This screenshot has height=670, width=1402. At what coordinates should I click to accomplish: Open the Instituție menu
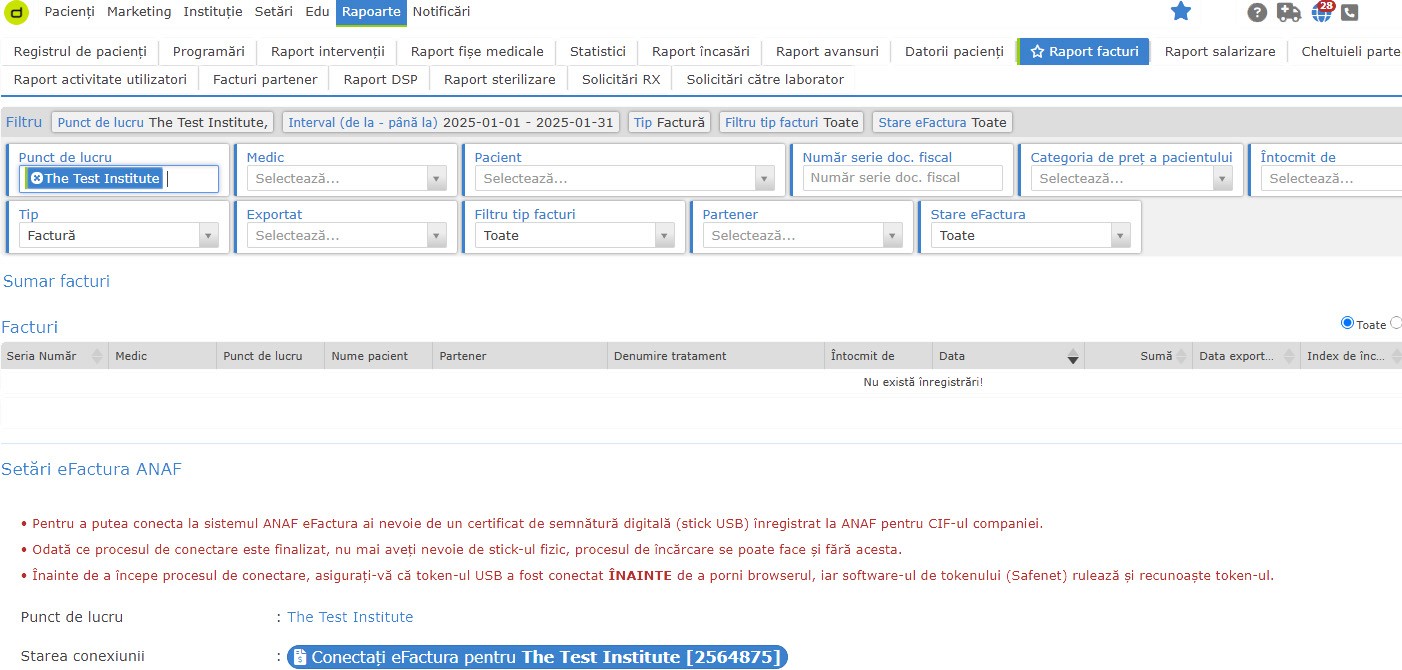[213, 12]
